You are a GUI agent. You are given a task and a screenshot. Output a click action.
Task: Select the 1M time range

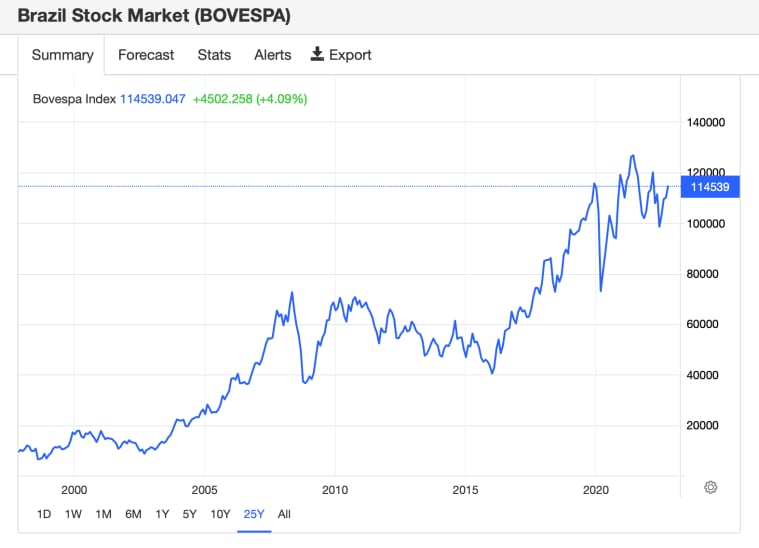coord(103,514)
